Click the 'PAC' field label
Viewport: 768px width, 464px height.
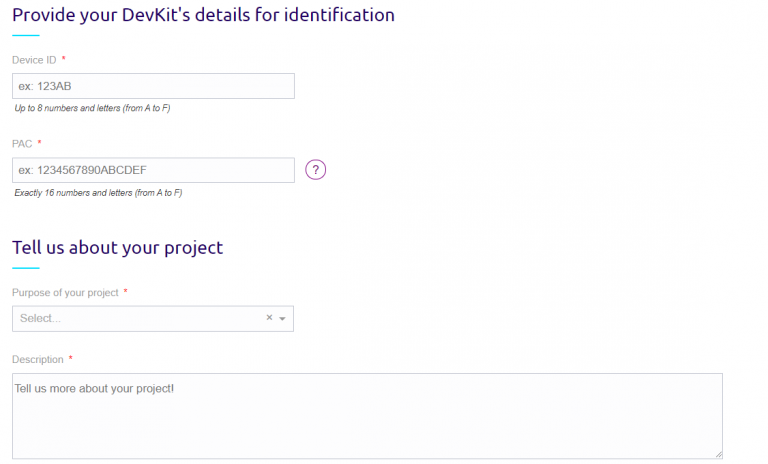coord(22,144)
